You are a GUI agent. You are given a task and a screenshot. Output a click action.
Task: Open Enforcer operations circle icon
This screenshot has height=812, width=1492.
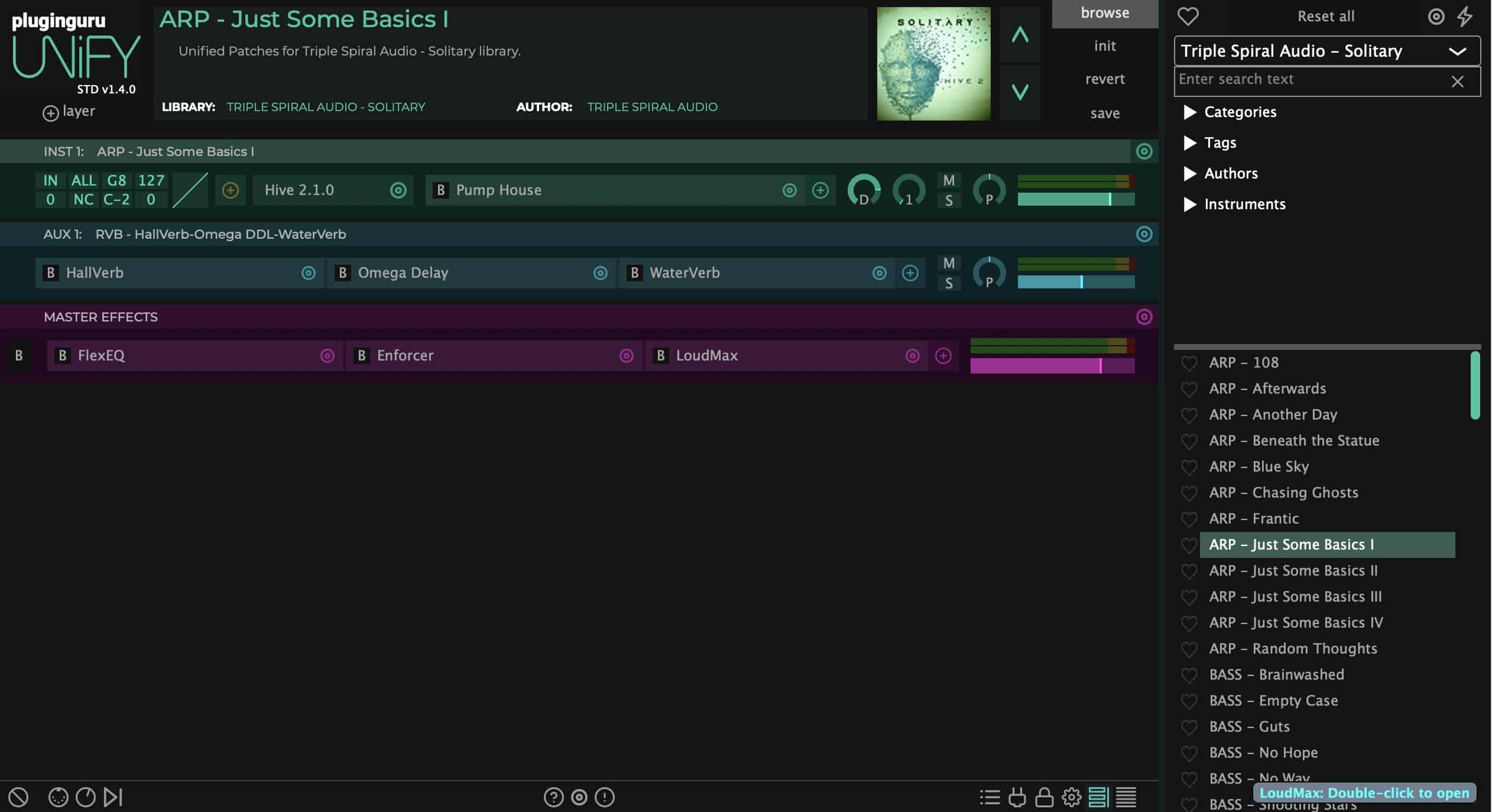[x=626, y=356]
